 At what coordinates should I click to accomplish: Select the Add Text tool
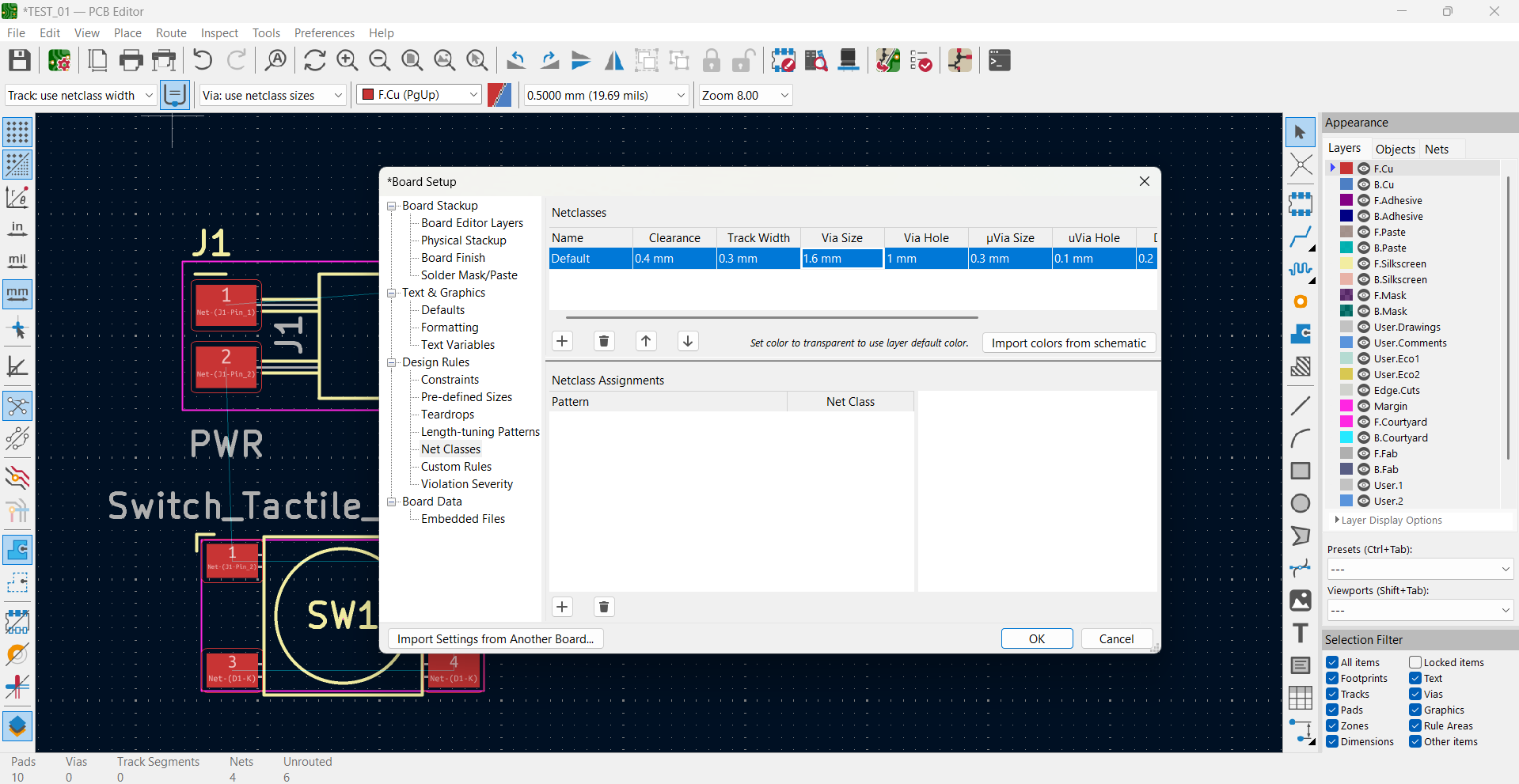coord(1300,633)
